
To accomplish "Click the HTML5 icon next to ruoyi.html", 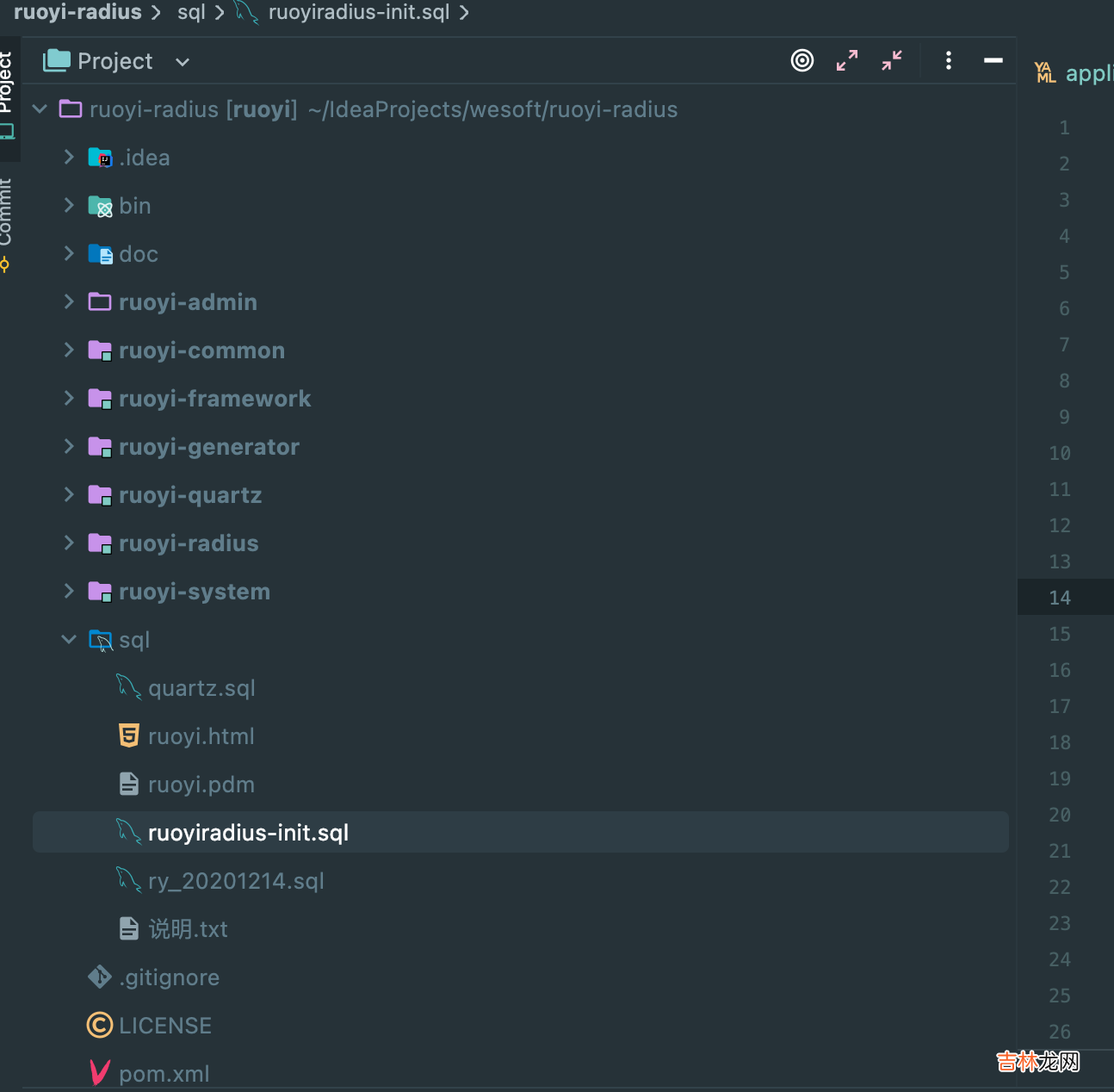I will [x=128, y=736].
